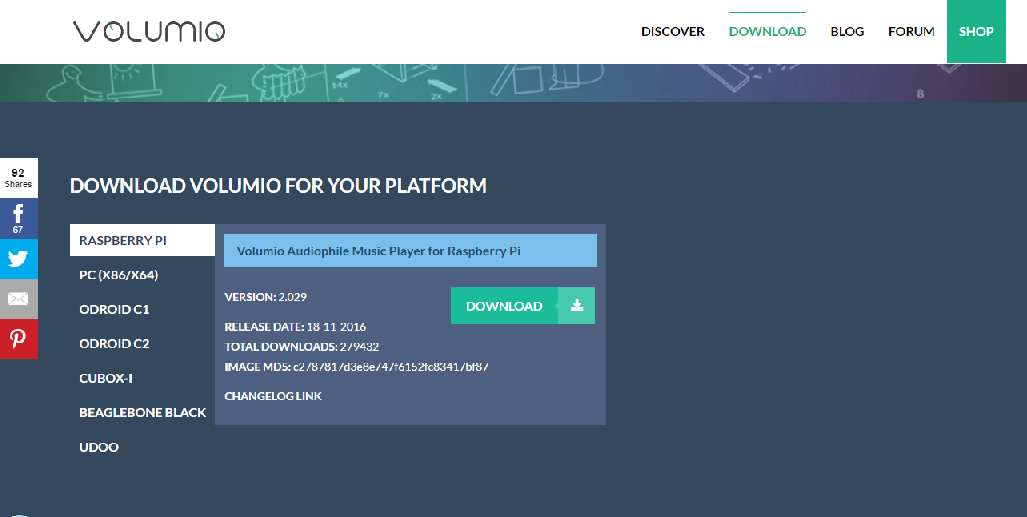Select the Beaglebone Black platform tab
This screenshot has height=517, width=1027.
[x=142, y=412]
